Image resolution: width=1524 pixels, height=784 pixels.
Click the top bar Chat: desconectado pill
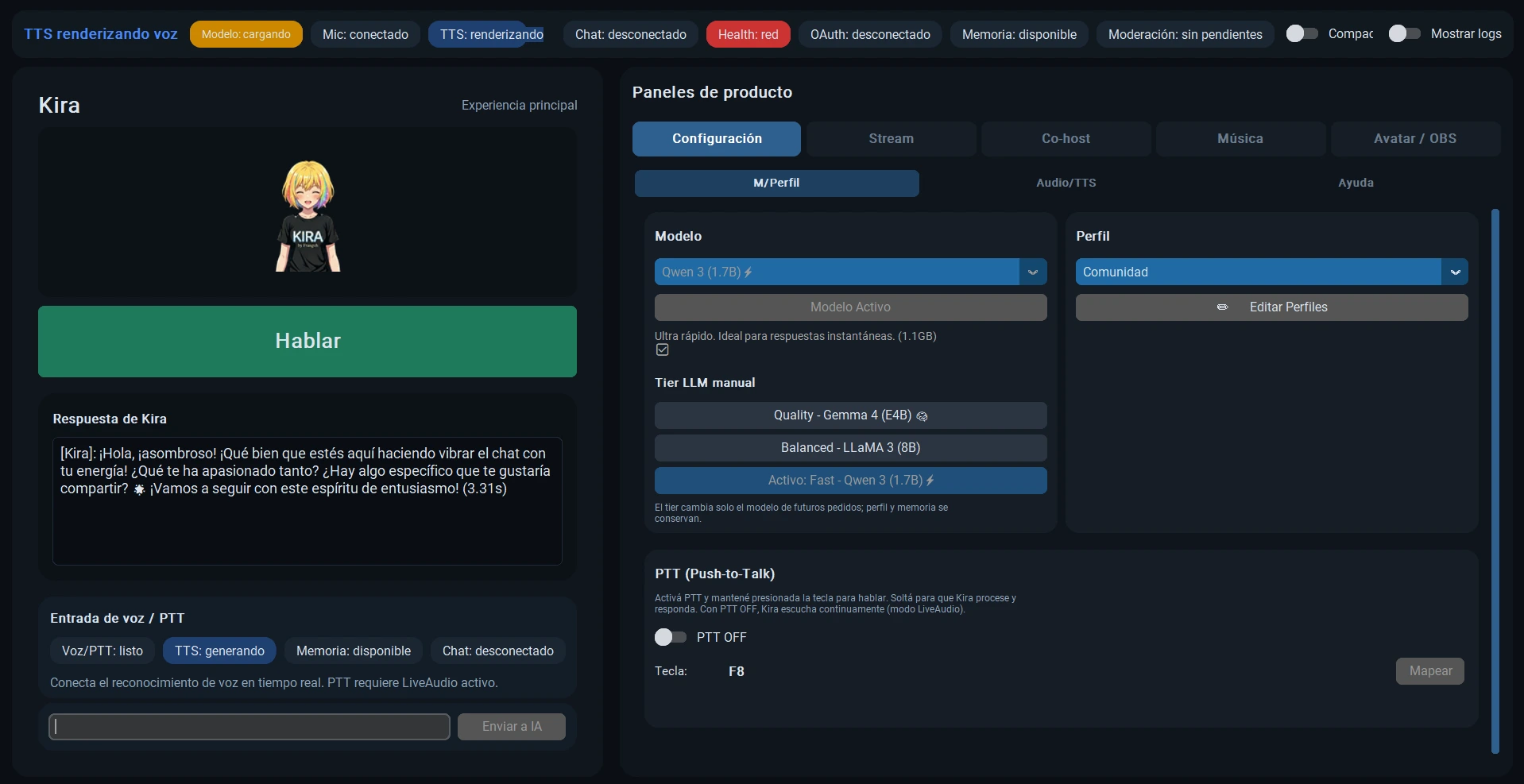(x=631, y=34)
